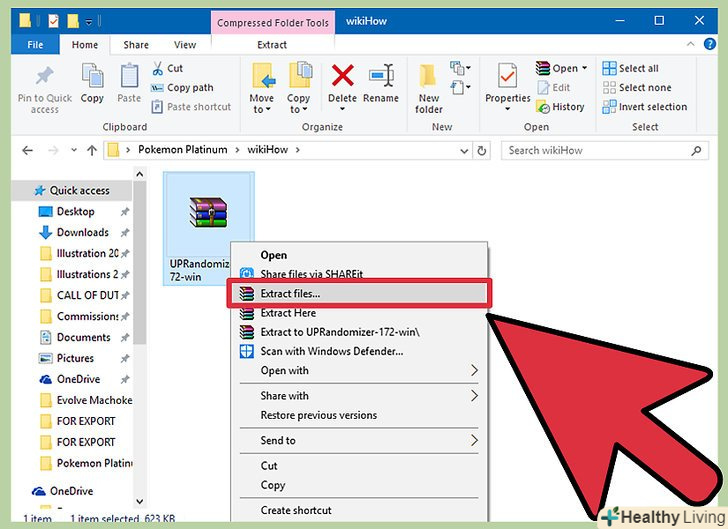This screenshot has height=529, width=728.
Task: Click the Quick Access Toolbar properties icon
Action: click(53, 21)
